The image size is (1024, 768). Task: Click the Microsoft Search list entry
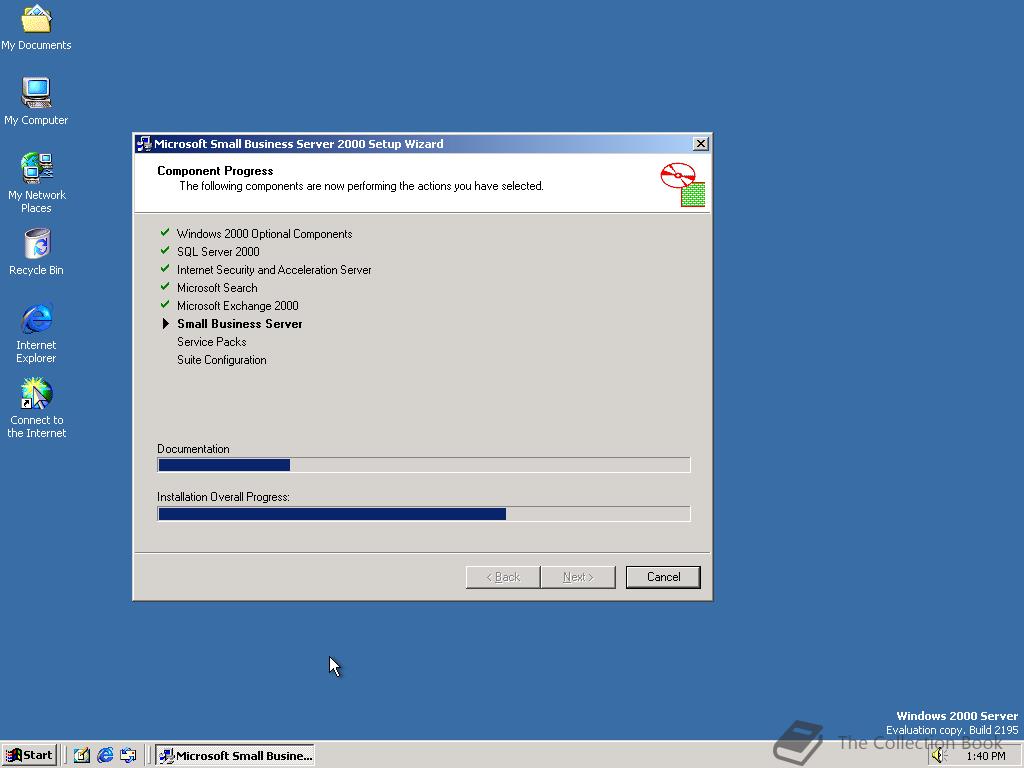point(217,287)
